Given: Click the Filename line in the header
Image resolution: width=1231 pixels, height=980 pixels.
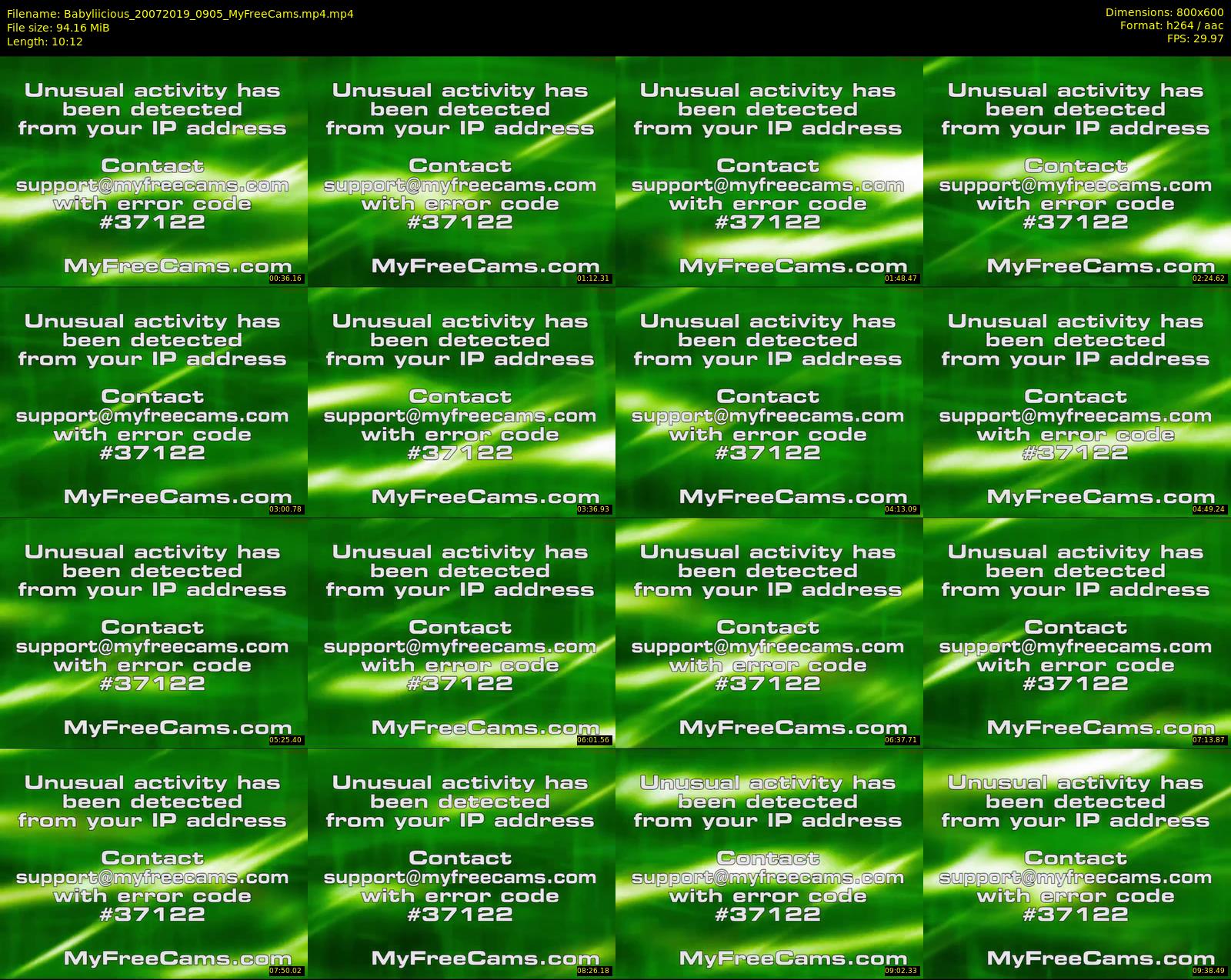Looking at the screenshot, I should point(180,14).
